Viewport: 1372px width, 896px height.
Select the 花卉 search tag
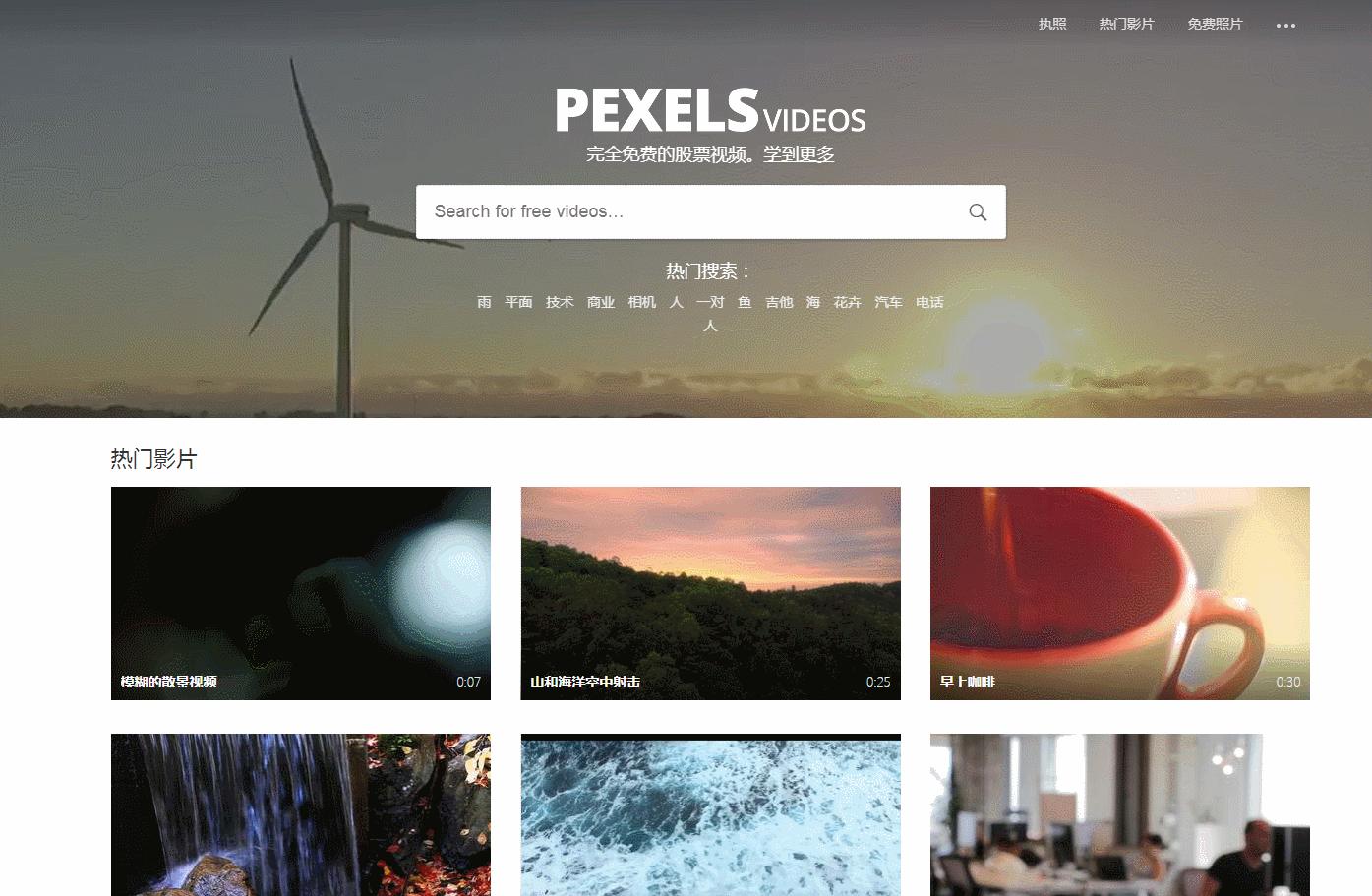coord(847,302)
